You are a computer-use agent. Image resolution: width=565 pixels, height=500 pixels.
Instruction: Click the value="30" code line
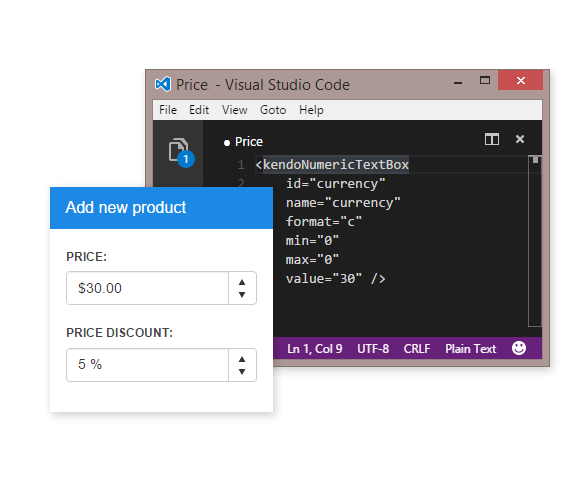[335, 279]
